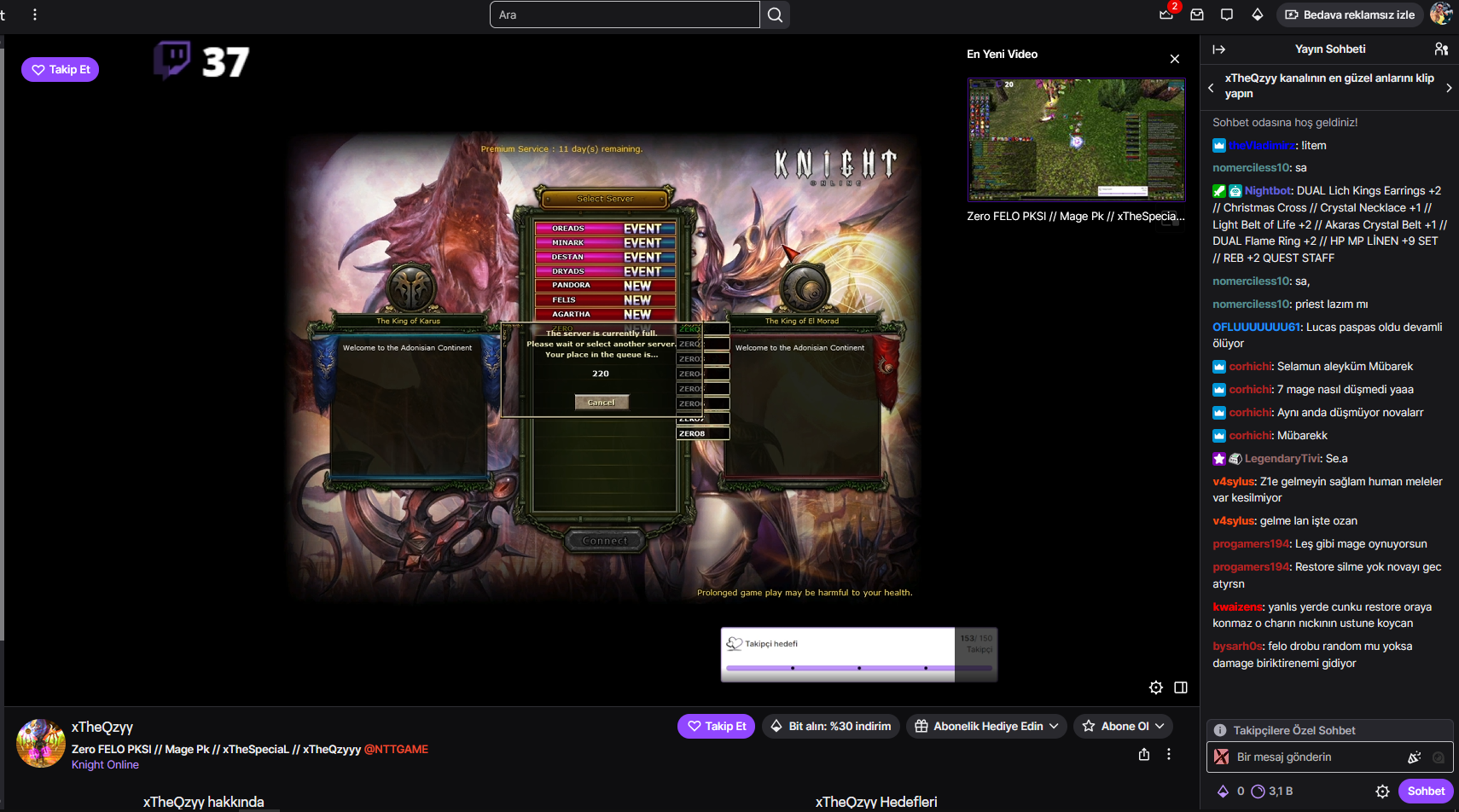Click v4sylus beside 'gelme lan işte ozan'
The height and width of the screenshot is (812, 1459).
coord(1233,521)
